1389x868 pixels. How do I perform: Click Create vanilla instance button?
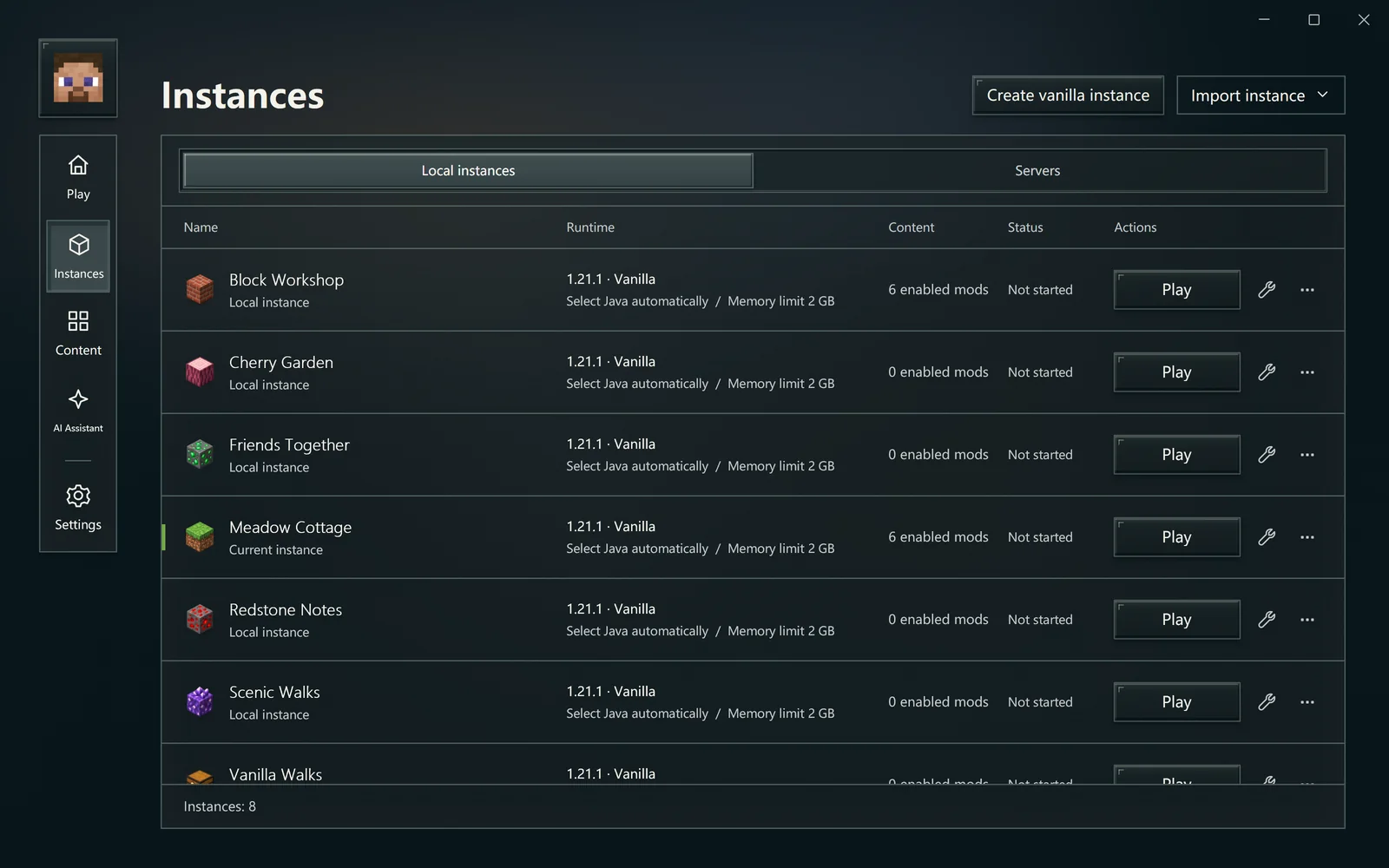pos(1068,95)
